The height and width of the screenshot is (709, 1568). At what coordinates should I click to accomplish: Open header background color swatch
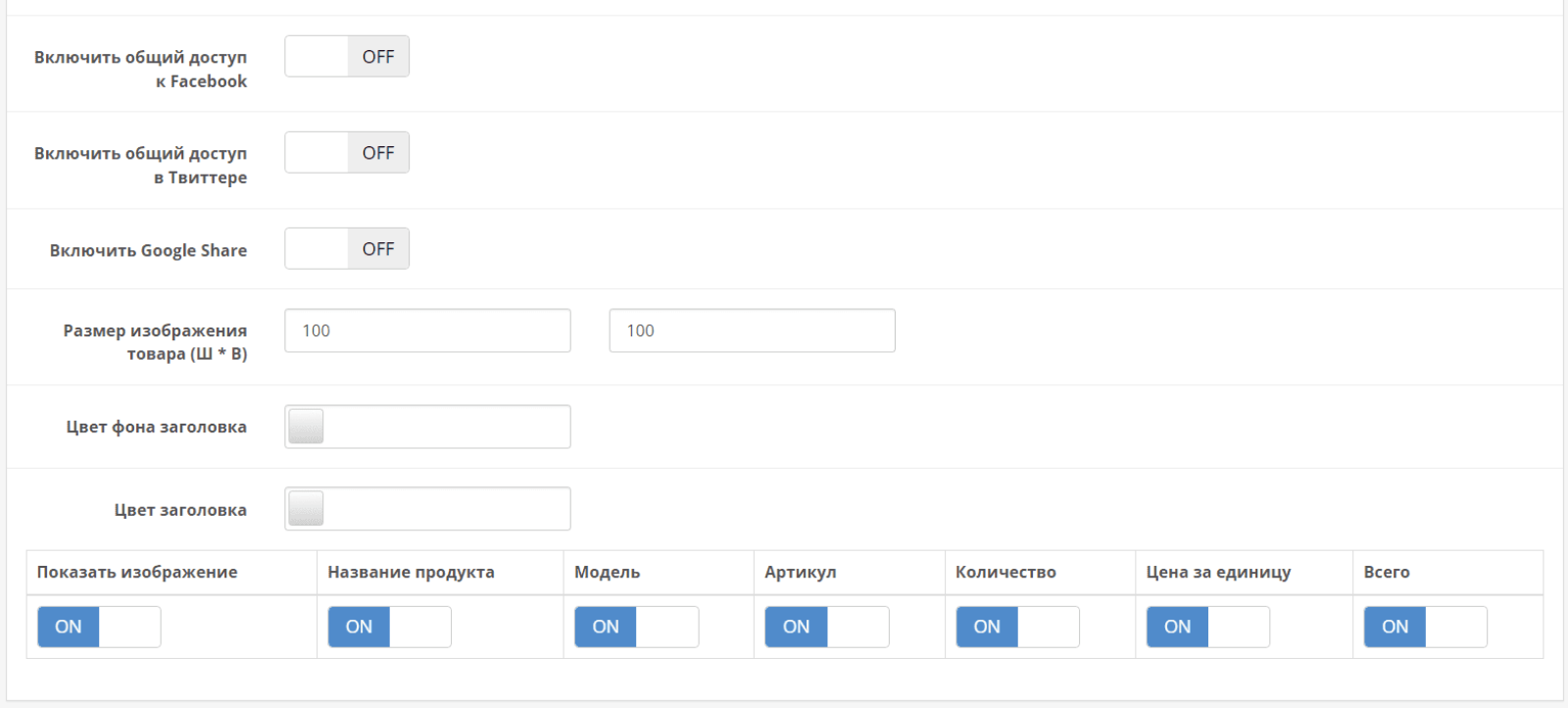(x=306, y=427)
